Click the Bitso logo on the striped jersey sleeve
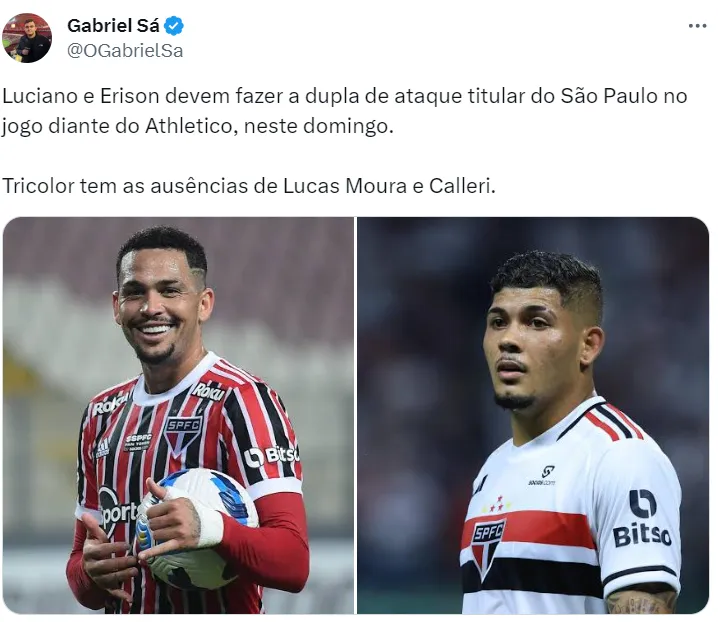Image resolution: width=718 pixels, height=622 pixels. (272, 455)
